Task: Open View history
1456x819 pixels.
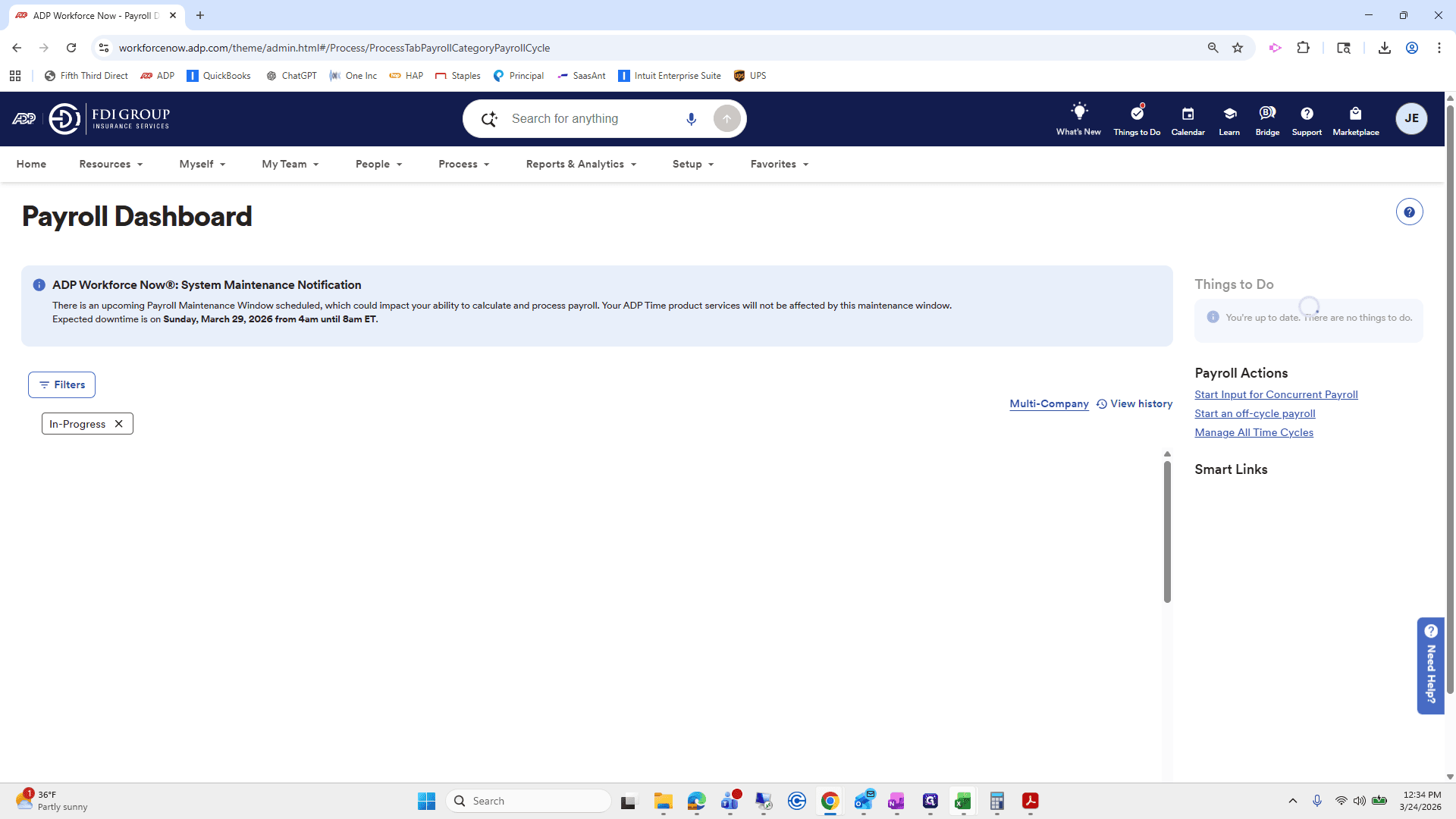Action: 1134,403
